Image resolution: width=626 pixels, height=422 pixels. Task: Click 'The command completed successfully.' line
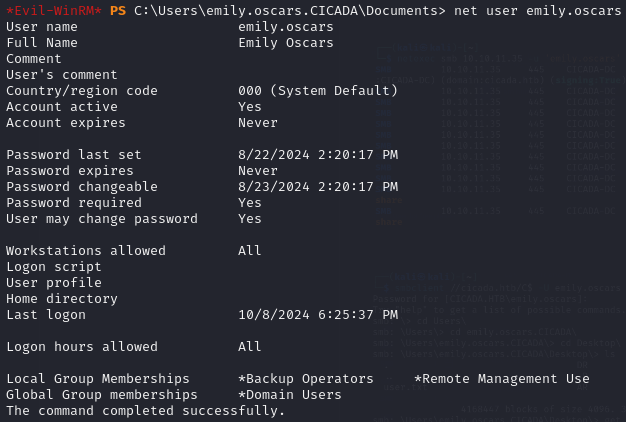[146, 411]
